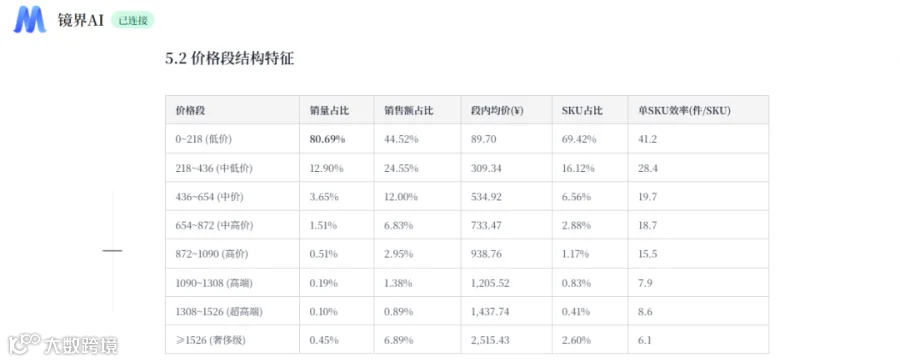Screen dimensions: 900x362
Task: Sort by the 价格段 column header
Action: coord(191,111)
